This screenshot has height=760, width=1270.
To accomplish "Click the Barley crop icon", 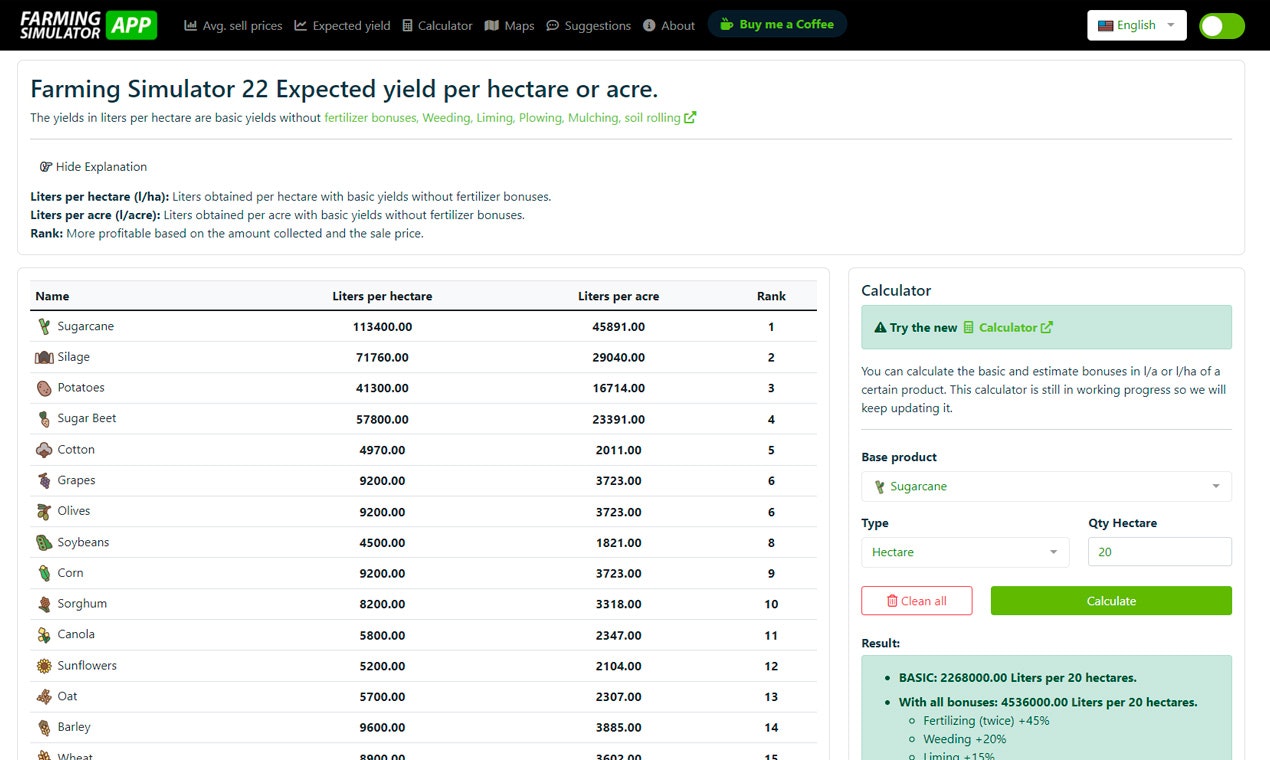I will [x=44, y=727].
